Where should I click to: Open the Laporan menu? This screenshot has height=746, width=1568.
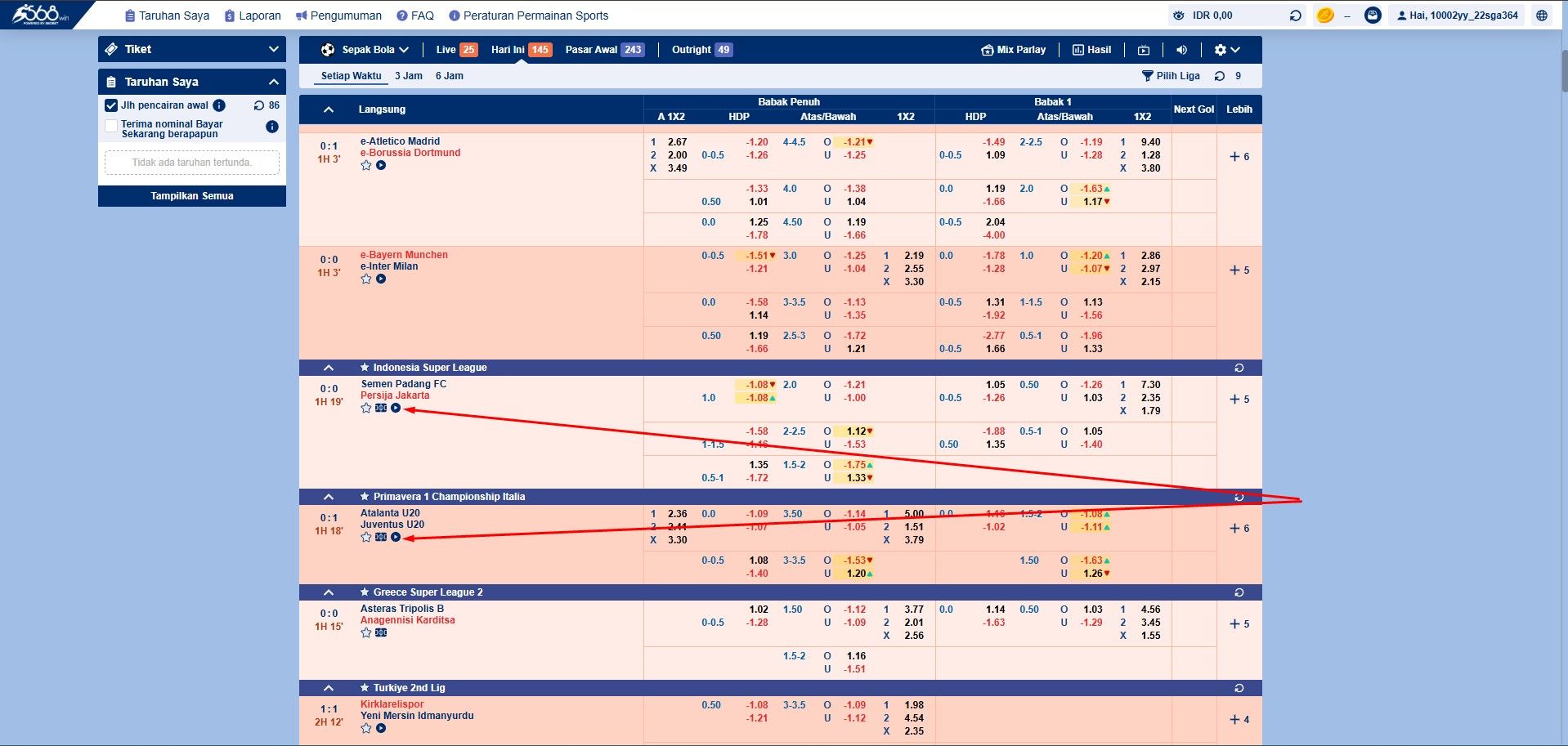[253, 16]
